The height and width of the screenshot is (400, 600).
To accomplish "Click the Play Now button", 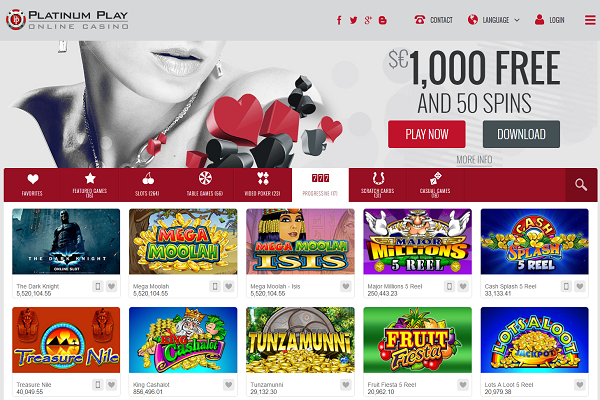I will 427,134.
